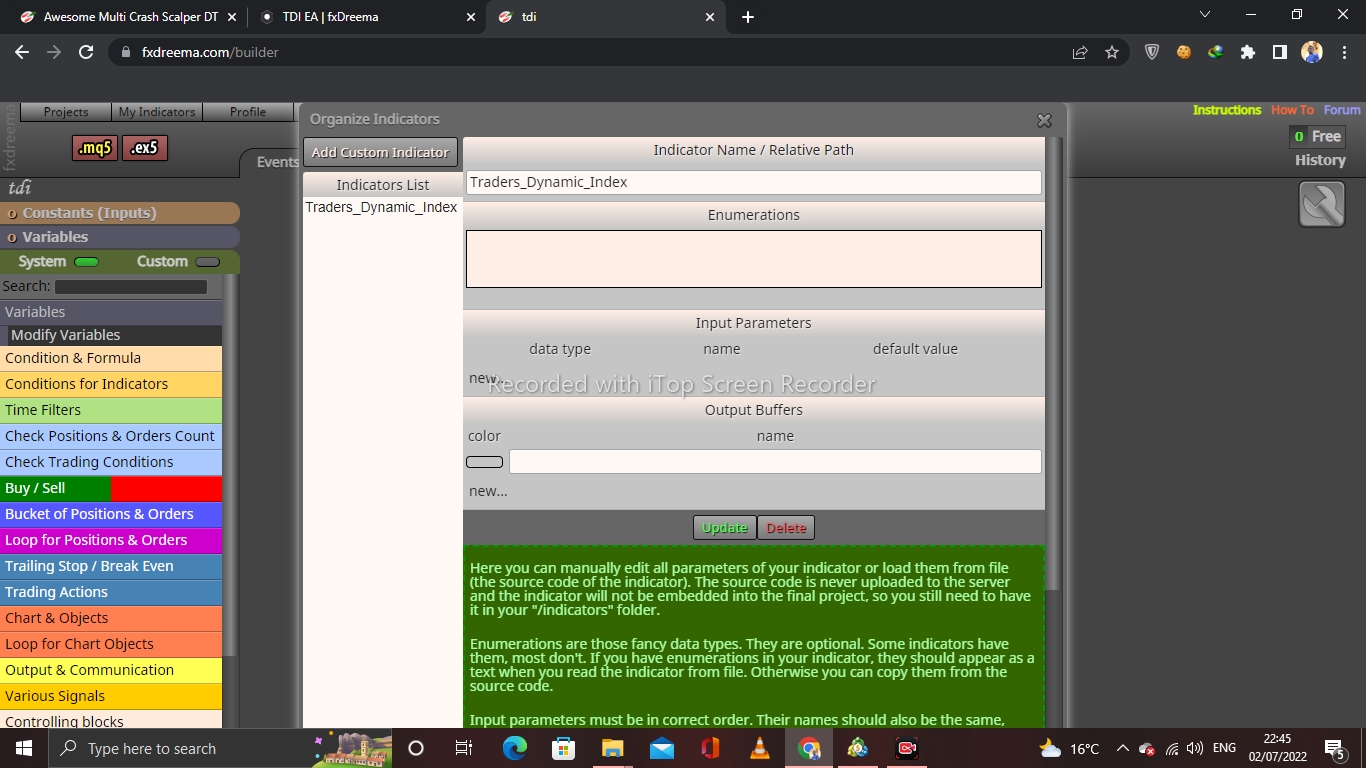Select Traders_Dynamic_Index in Indicators List
Image resolution: width=1366 pixels, height=768 pixels.
381,207
